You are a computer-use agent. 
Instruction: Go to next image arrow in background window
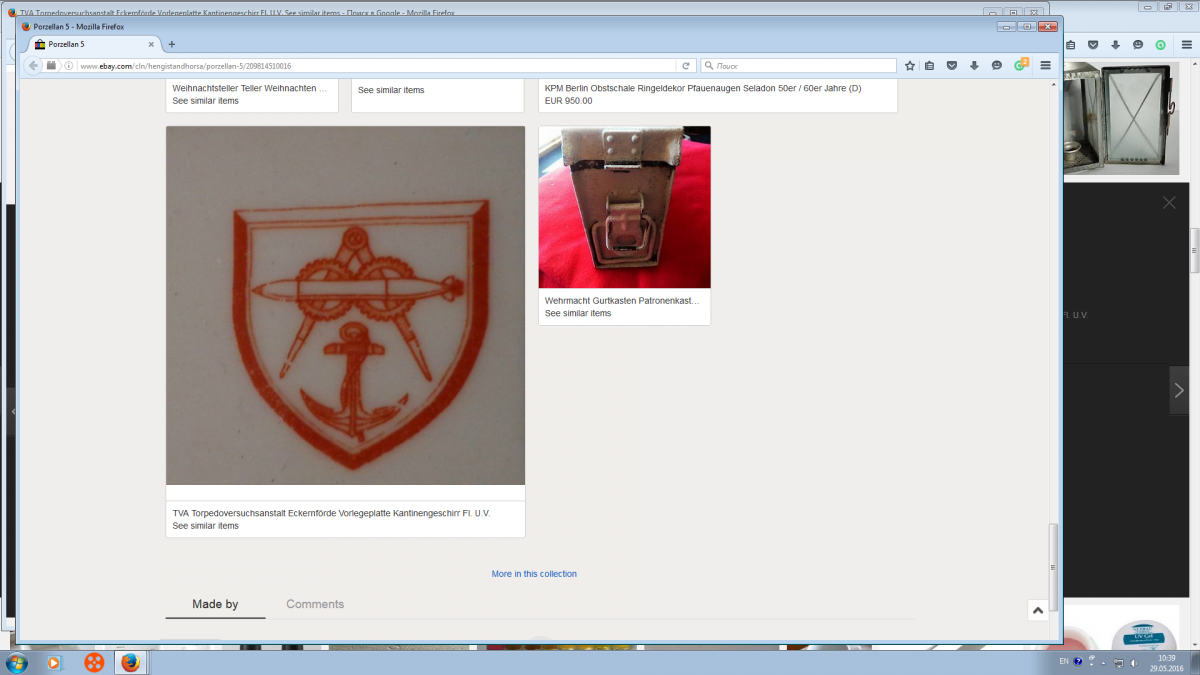[1179, 390]
